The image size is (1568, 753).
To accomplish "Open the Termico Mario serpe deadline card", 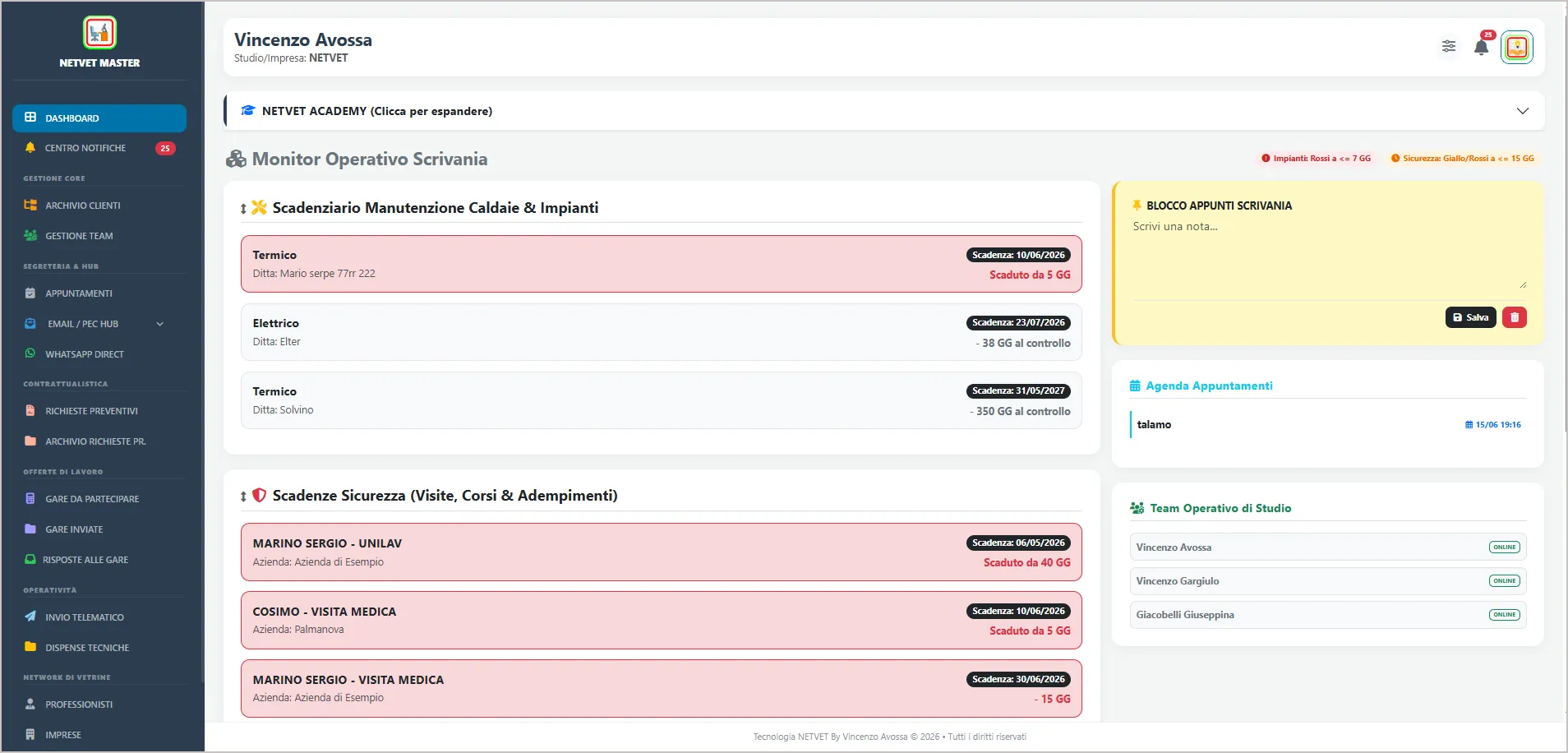I will (x=662, y=264).
